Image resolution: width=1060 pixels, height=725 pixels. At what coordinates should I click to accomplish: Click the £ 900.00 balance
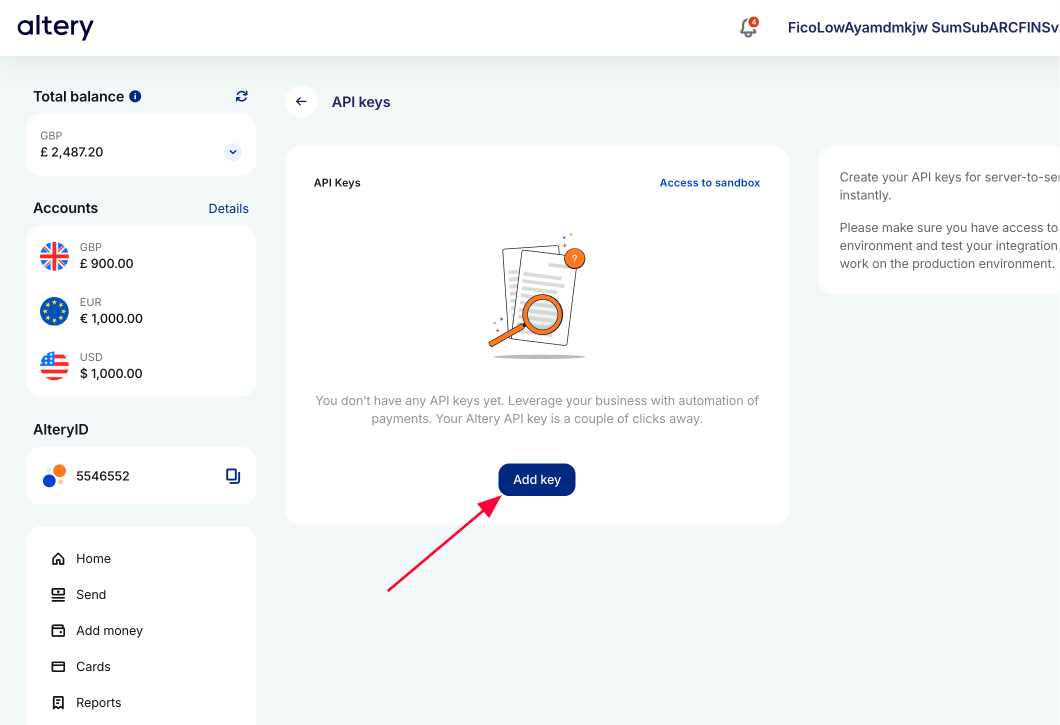pos(107,264)
